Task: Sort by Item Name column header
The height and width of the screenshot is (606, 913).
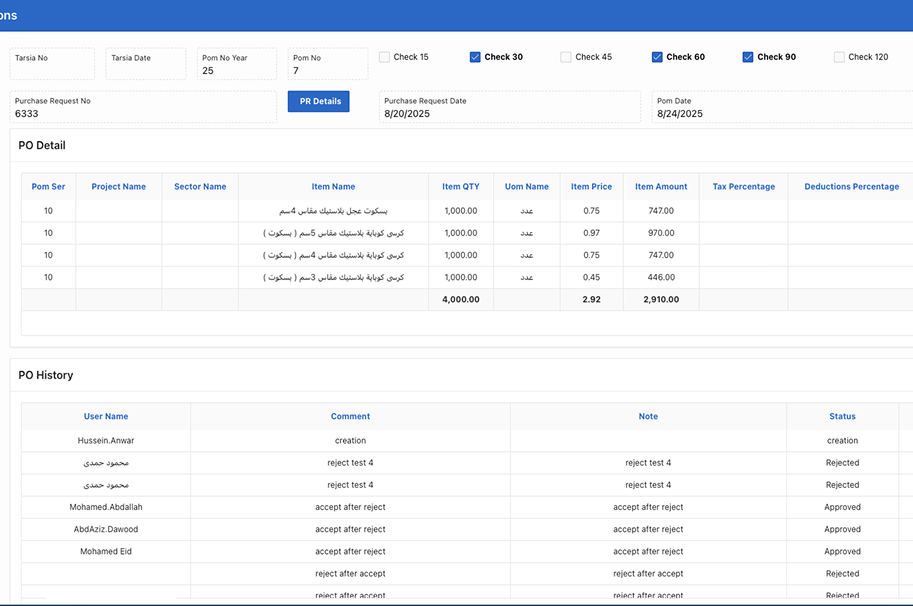Action: click(333, 187)
